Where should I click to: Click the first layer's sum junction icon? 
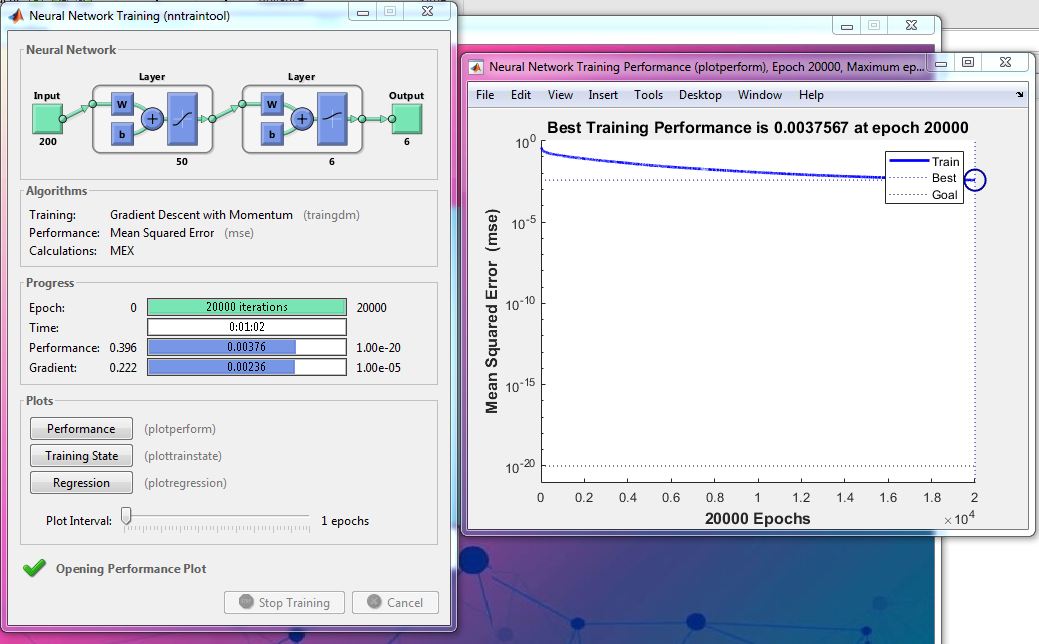pyautogui.click(x=152, y=119)
